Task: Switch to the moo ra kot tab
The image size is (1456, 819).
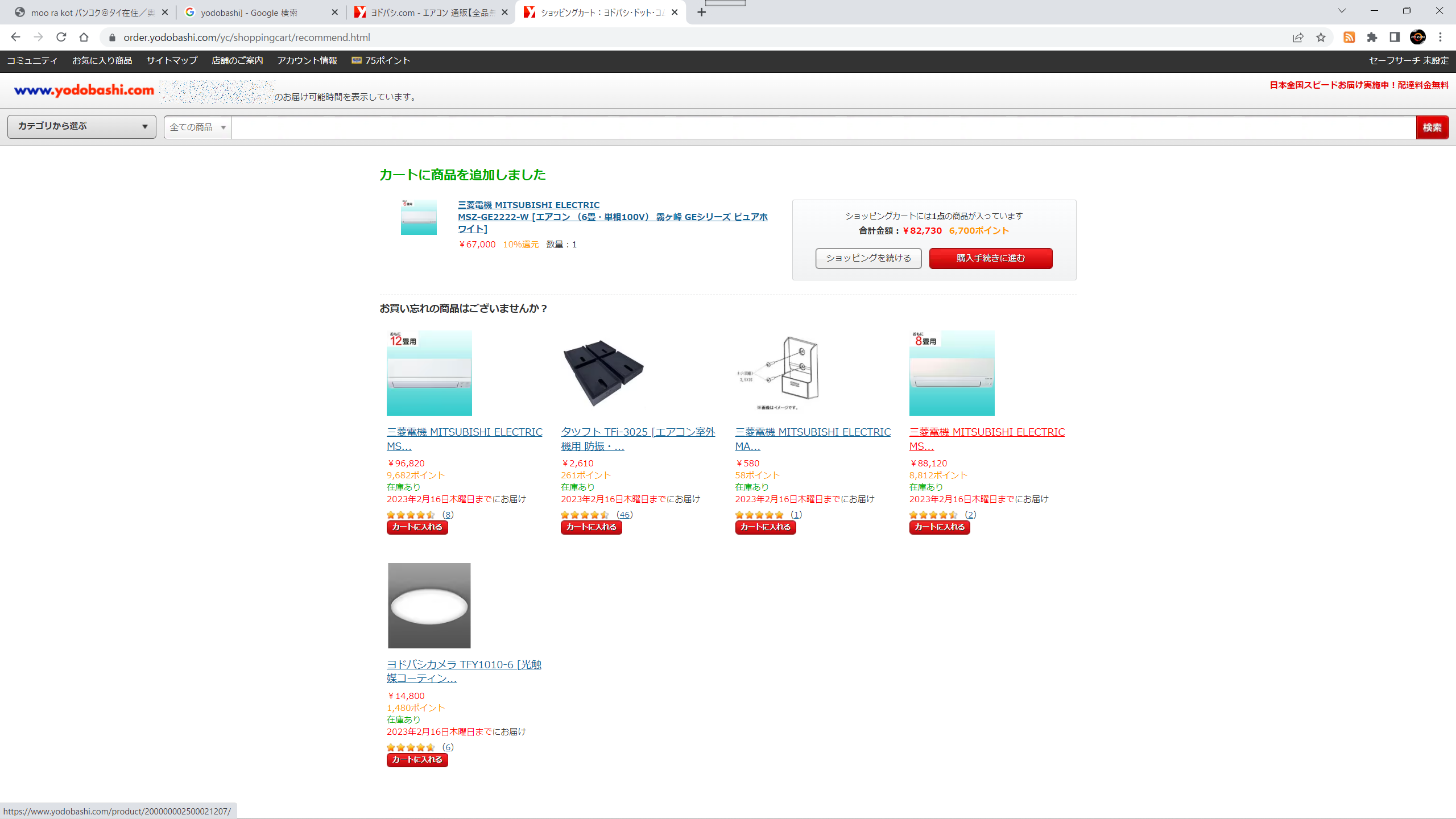Action: [91, 13]
